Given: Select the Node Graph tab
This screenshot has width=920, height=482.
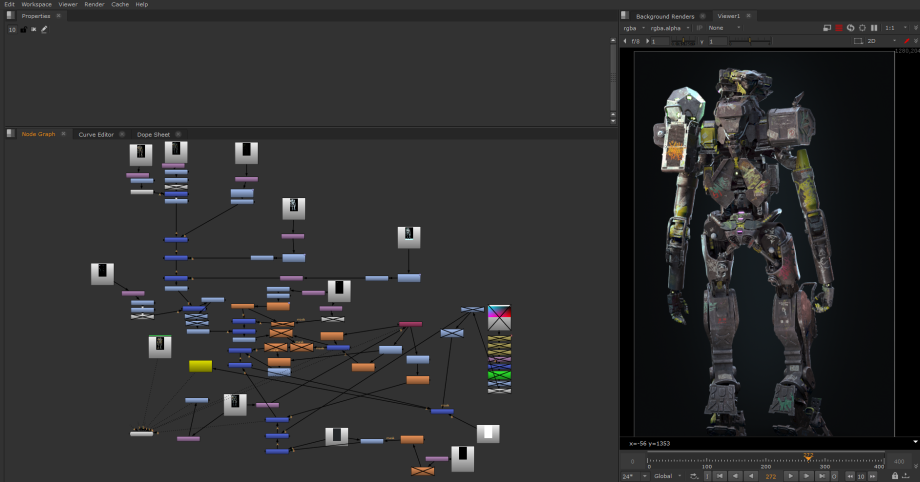Looking at the screenshot, I should click(x=38, y=134).
